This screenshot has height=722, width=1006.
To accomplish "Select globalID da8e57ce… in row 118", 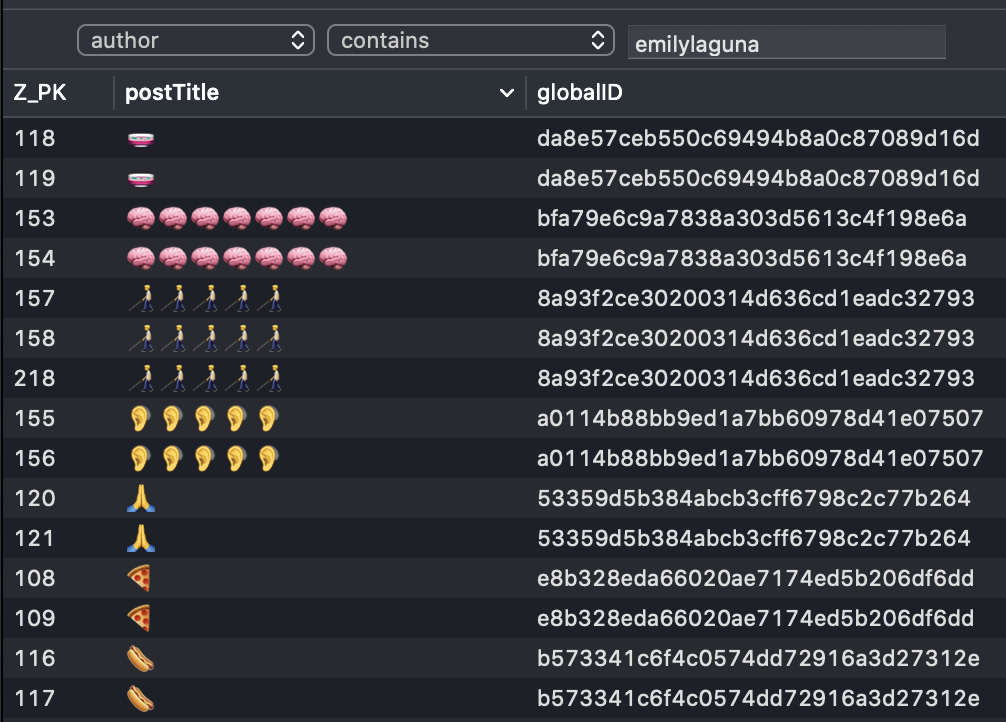I will [x=758, y=138].
